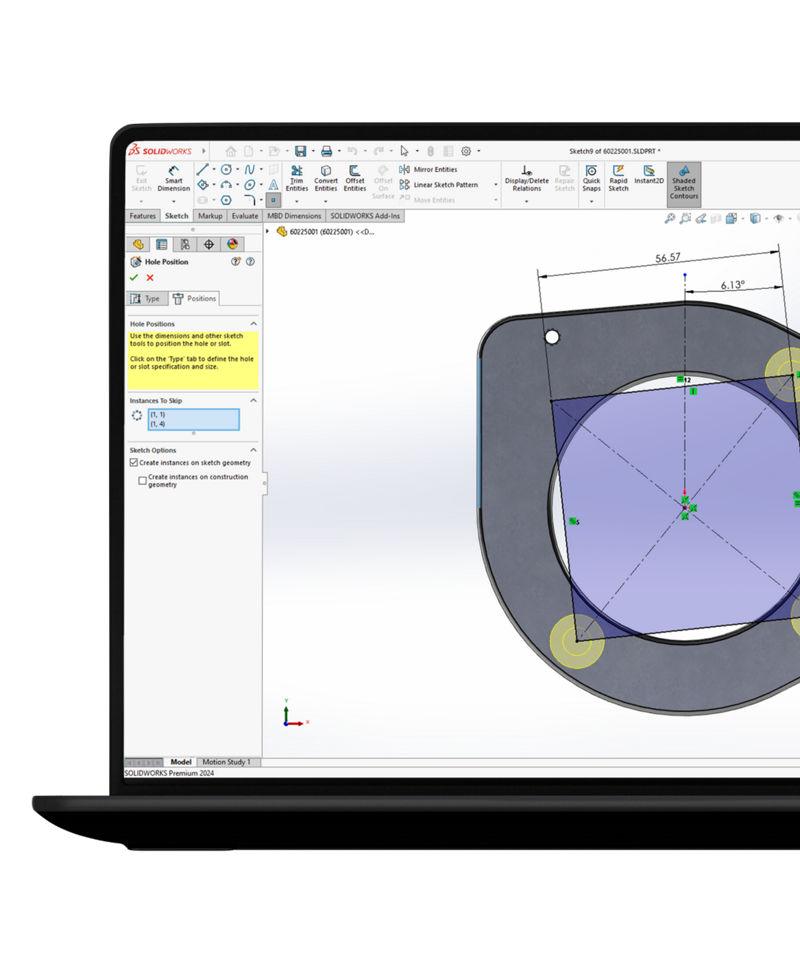Open the Convert Entities dropdown arrow
The image size is (800, 960).
pos(326,201)
